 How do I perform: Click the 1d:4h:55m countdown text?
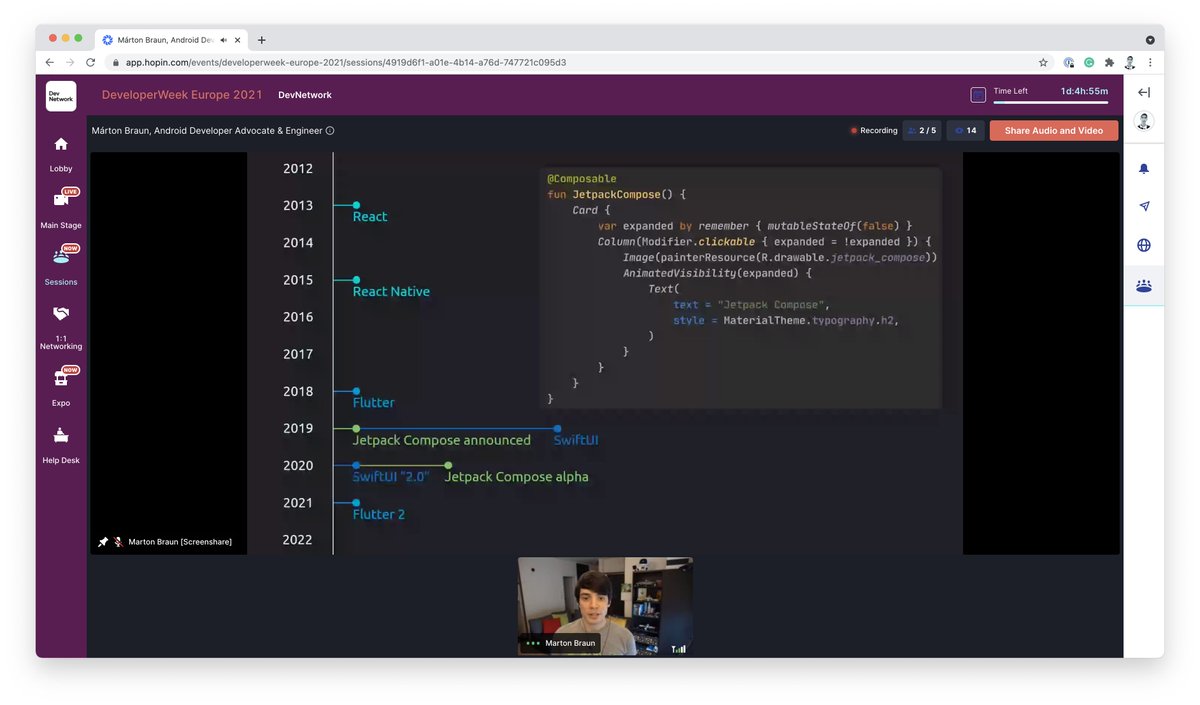coord(1084,91)
